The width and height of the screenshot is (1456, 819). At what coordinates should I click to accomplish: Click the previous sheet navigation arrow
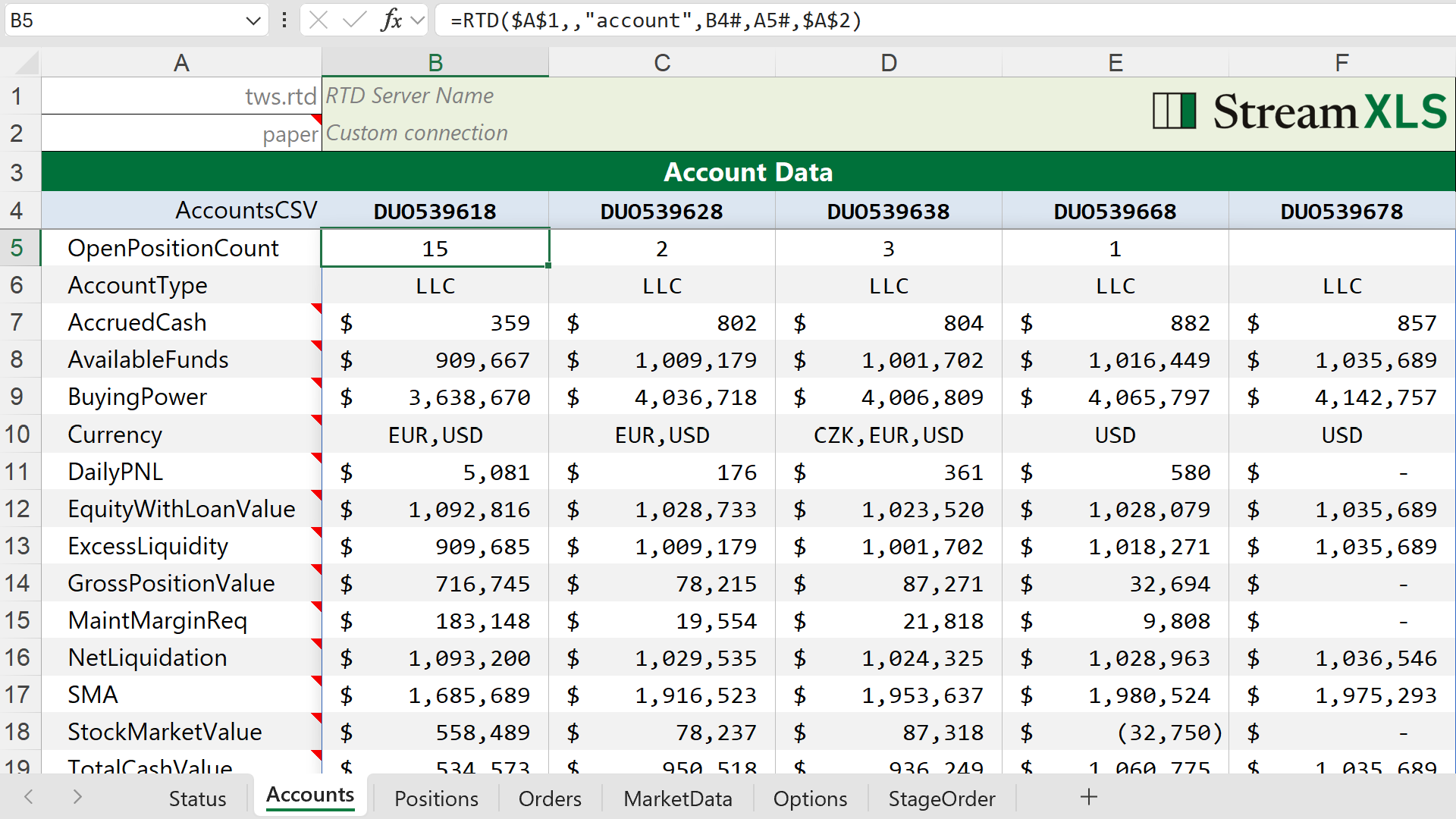pos(29,797)
